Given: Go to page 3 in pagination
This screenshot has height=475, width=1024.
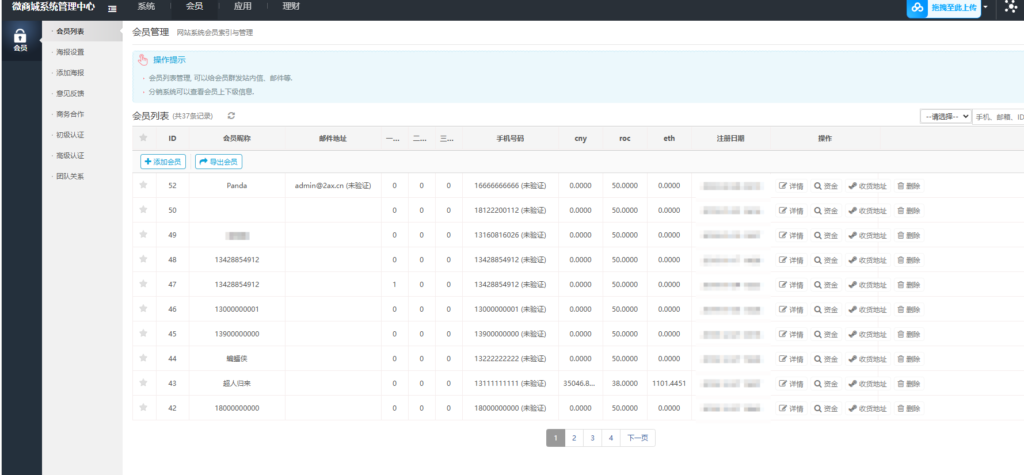Looking at the screenshot, I should pos(592,437).
